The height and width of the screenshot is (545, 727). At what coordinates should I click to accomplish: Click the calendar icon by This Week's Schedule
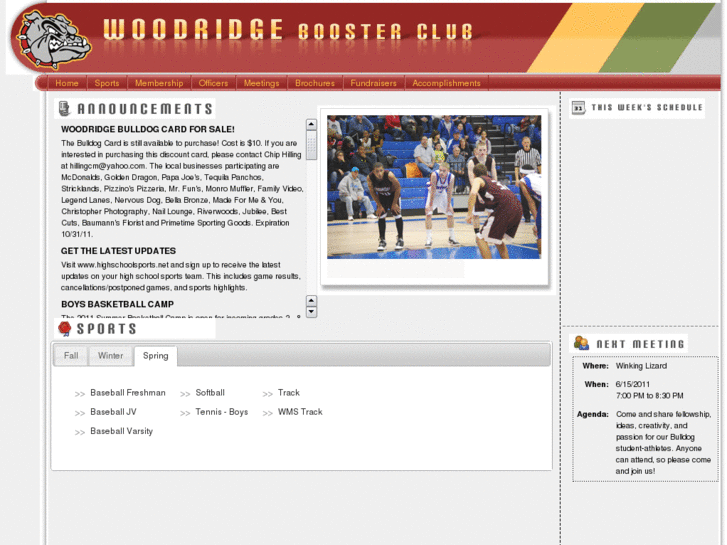[578, 108]
